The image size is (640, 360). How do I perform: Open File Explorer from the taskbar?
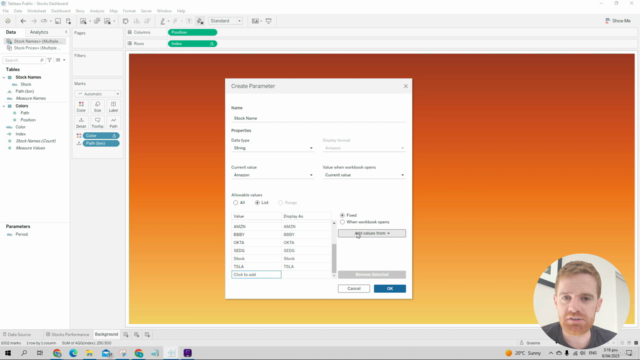[89, 353]
